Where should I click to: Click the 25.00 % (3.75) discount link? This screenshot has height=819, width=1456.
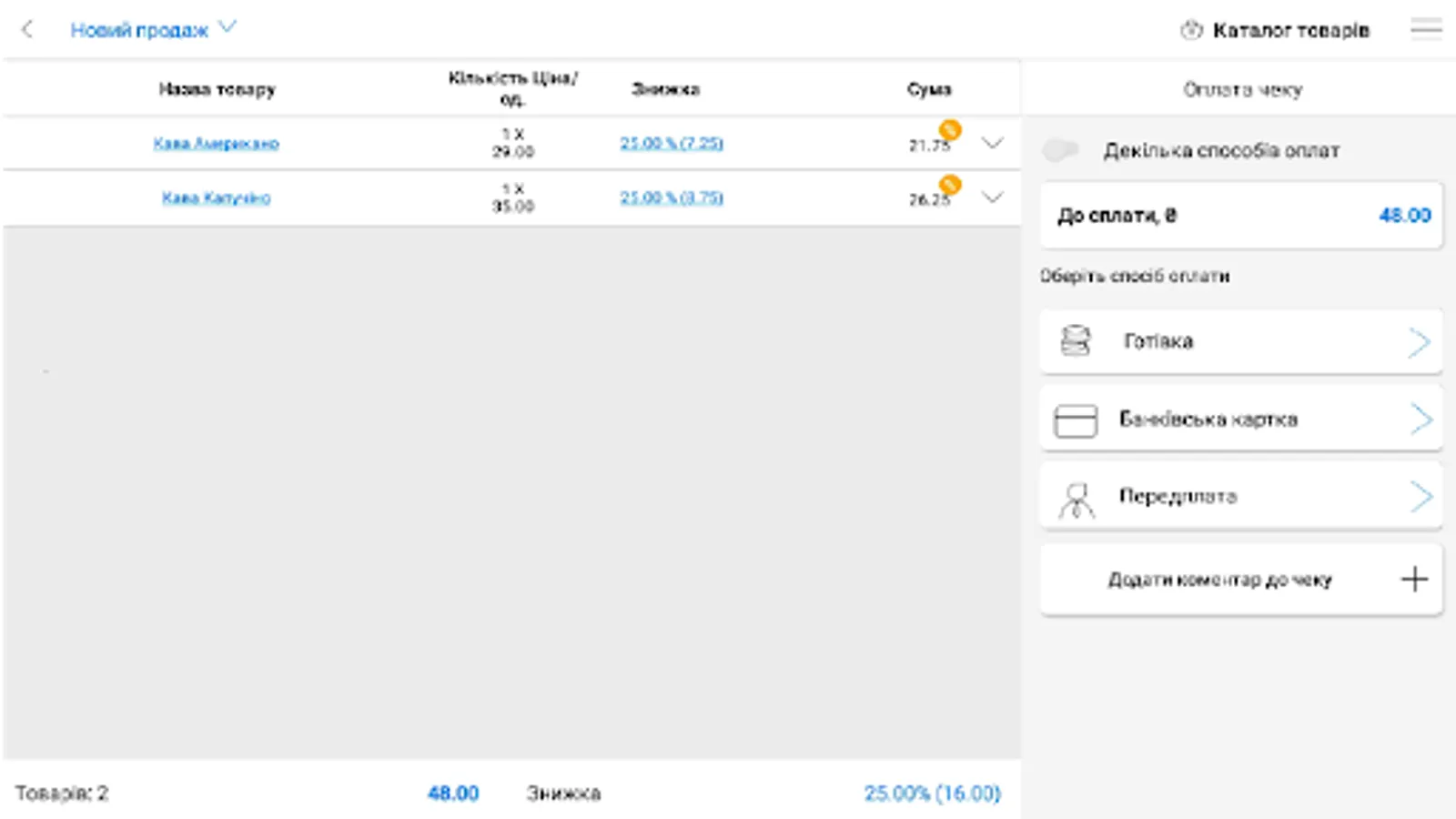670,197
